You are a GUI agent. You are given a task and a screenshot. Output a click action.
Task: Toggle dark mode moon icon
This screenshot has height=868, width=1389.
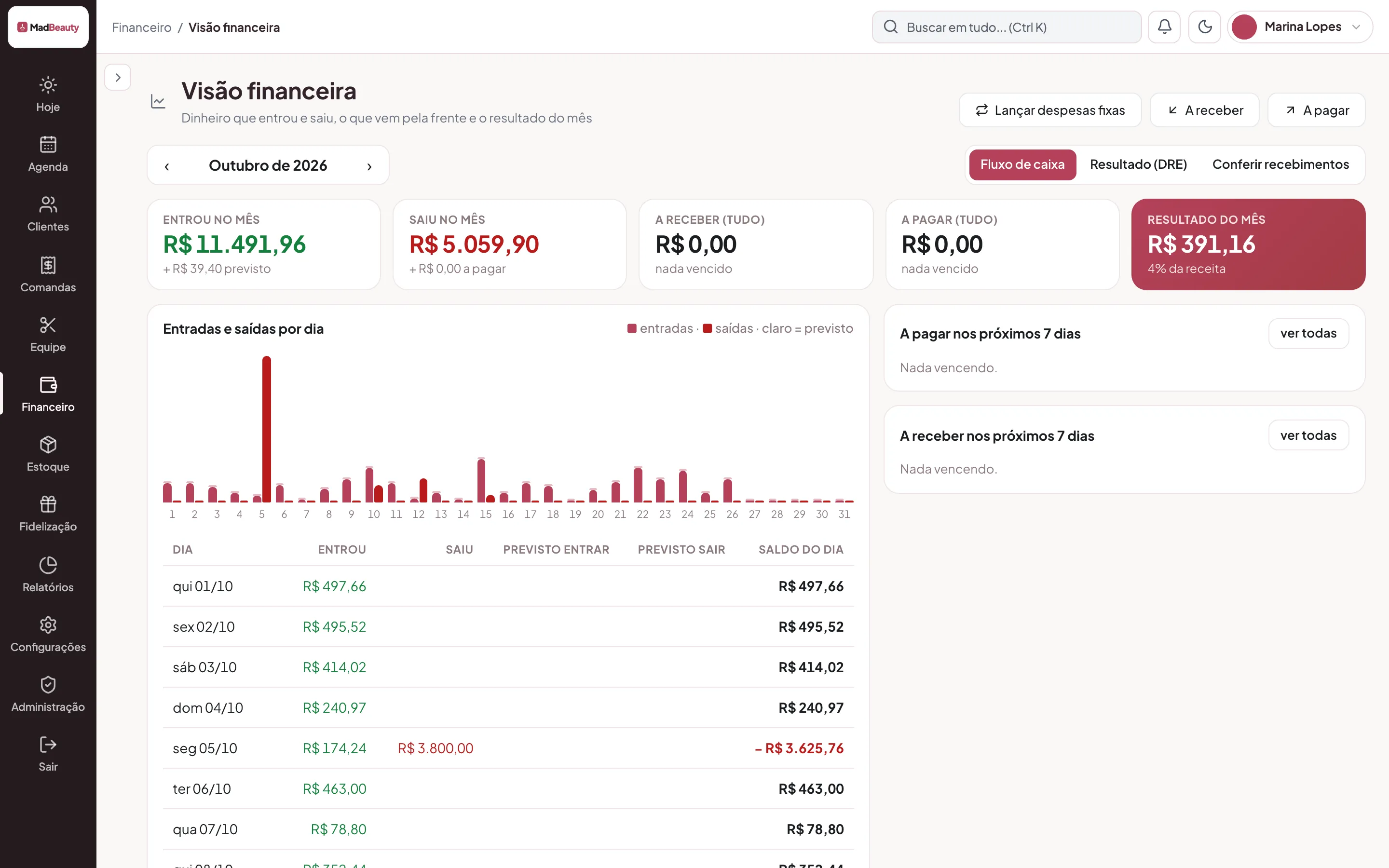coord(1204,27)
